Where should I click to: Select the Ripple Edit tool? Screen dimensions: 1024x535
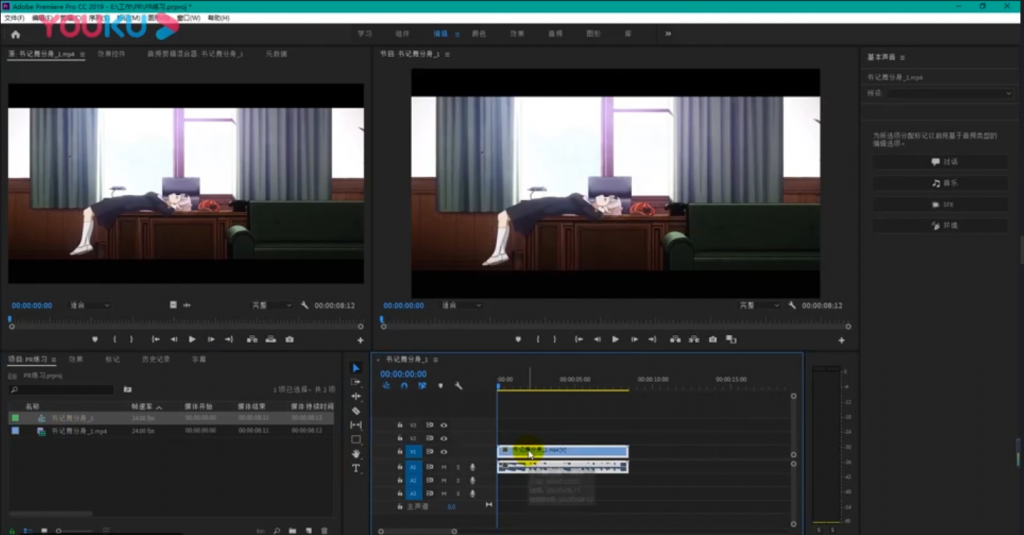pyautogui.click(x=356, y=396)
